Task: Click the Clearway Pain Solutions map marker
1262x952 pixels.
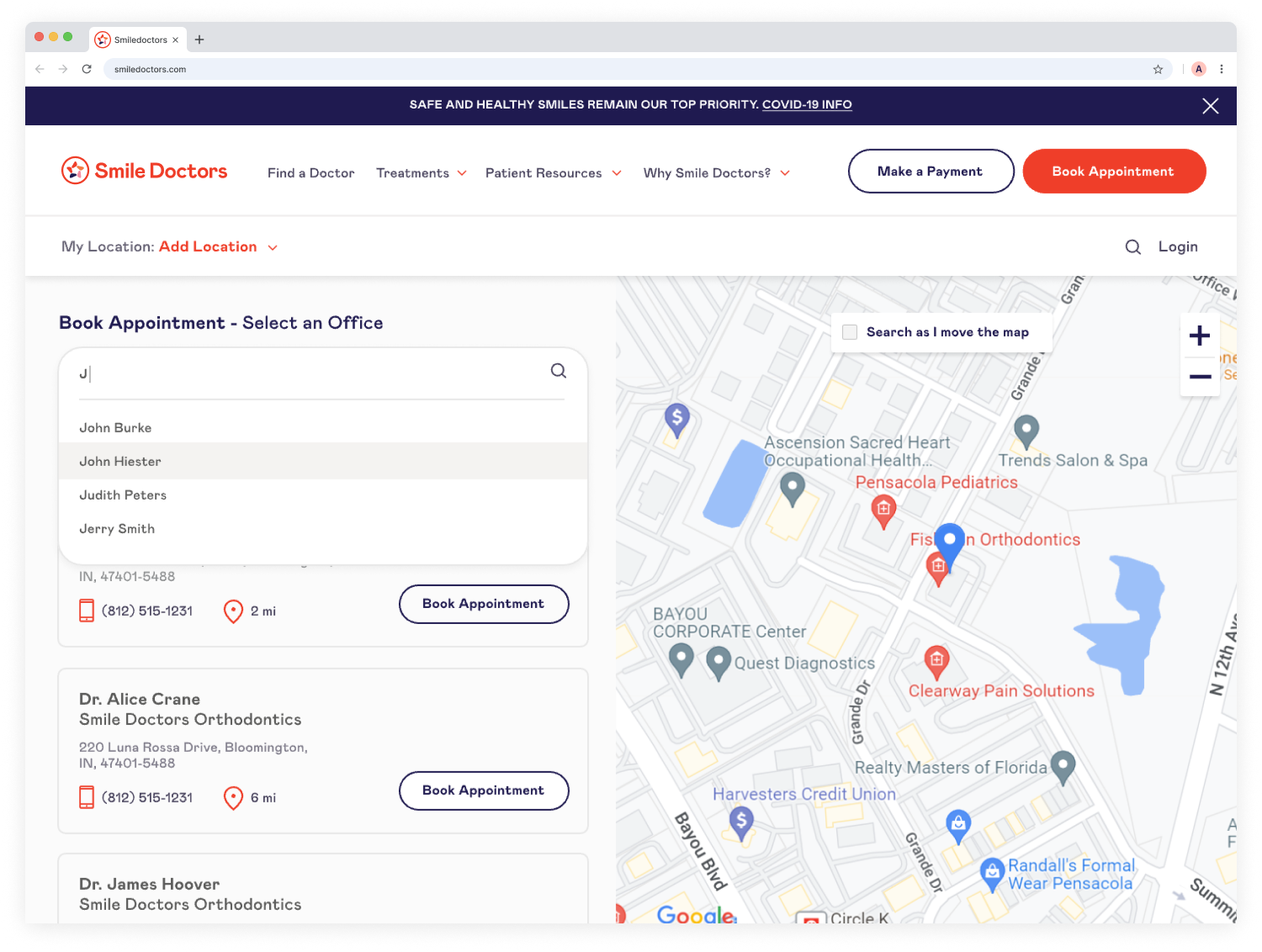Action: [936, 664]
